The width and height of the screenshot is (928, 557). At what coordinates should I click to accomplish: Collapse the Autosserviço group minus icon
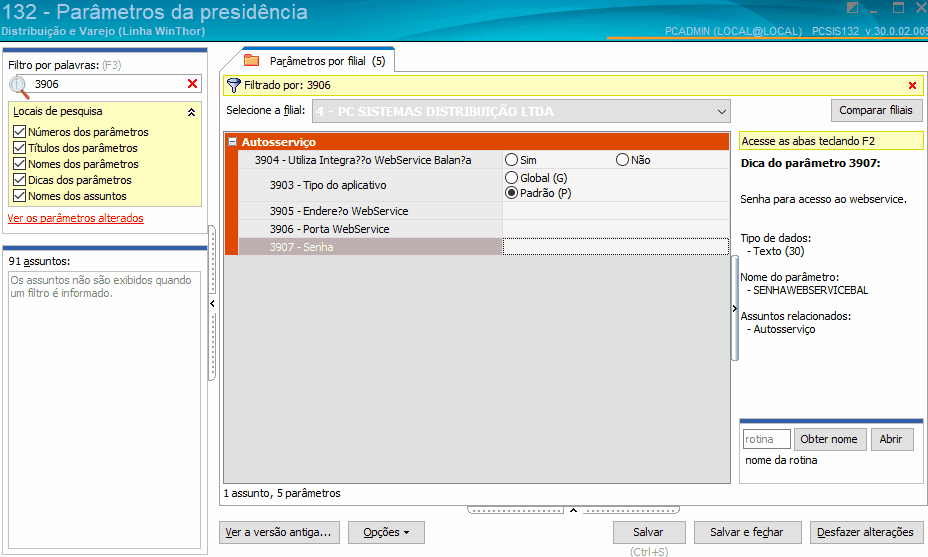pyautogui.click(x=233, y=142)
